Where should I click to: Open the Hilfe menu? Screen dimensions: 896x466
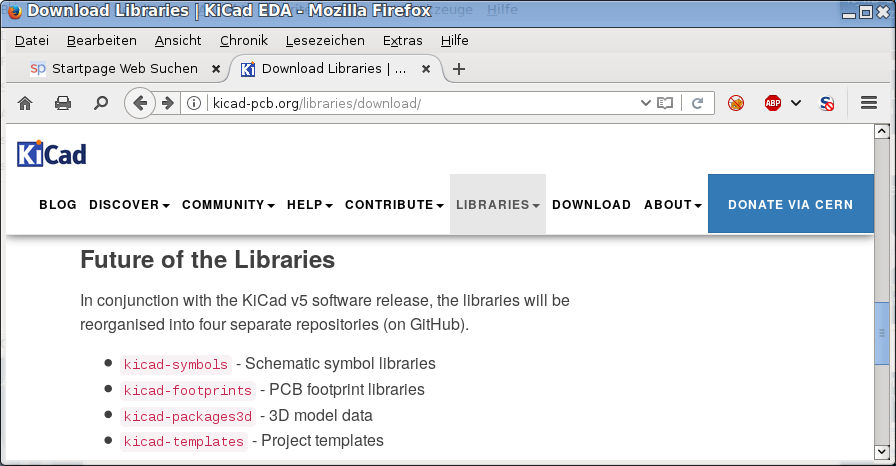(x=455, y=41)
